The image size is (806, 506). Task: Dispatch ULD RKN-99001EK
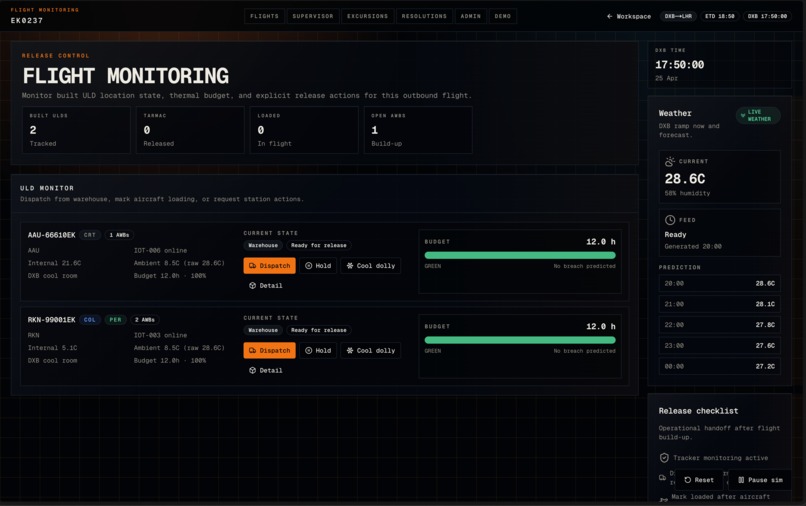[269, 351]
